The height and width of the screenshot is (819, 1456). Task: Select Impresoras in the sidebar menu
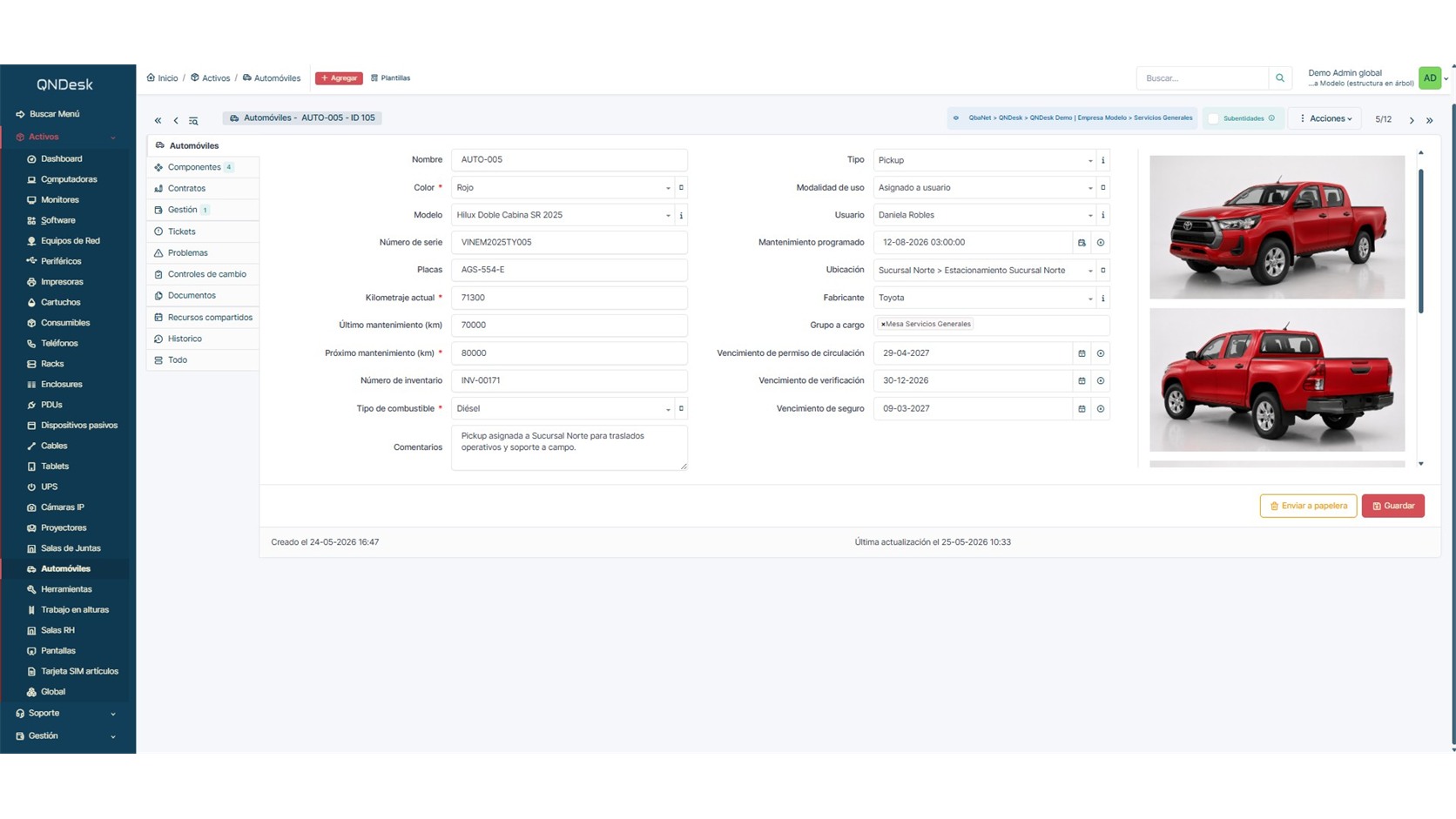pyautogui.click(x=62, y=282)
